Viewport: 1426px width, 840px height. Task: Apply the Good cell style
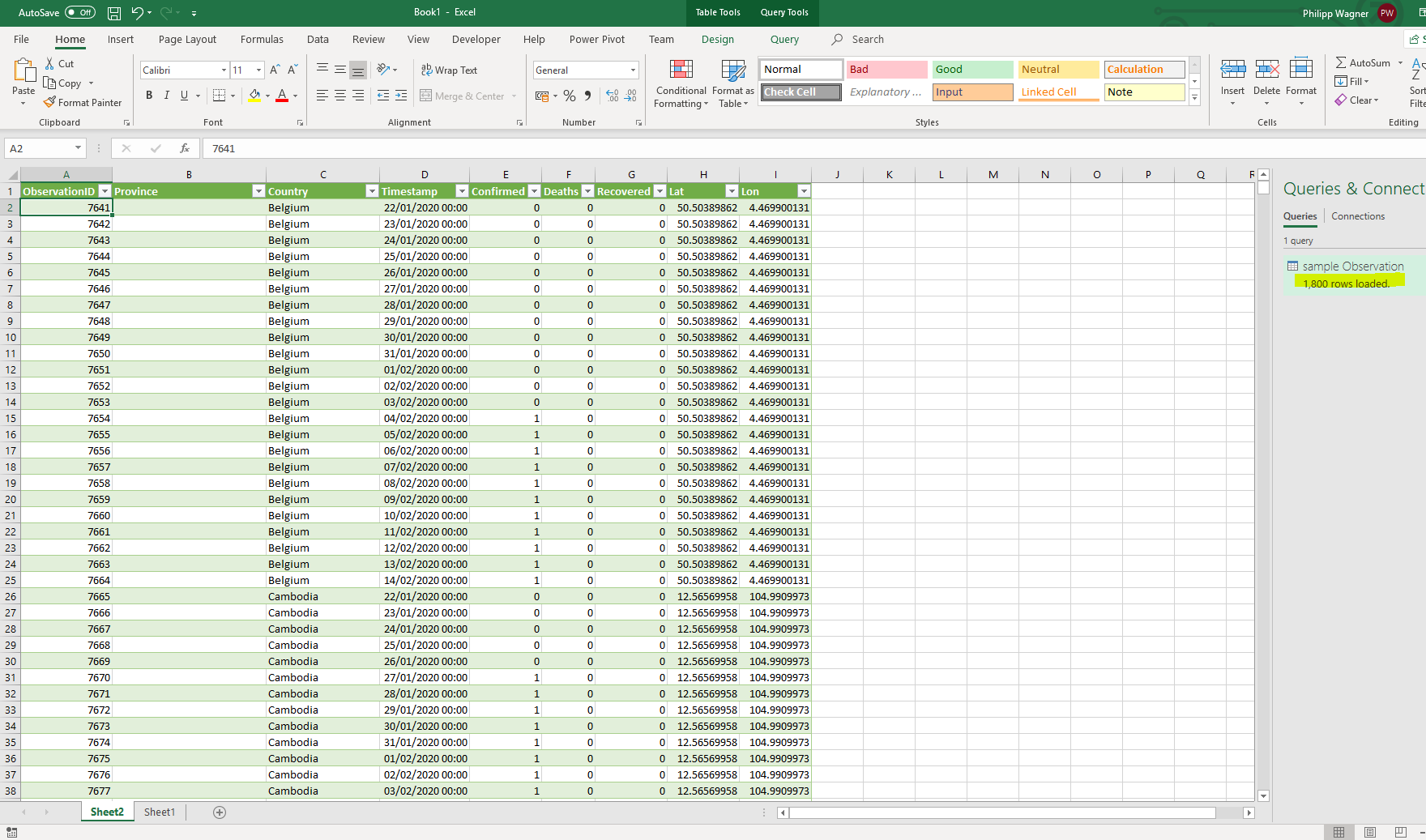[972, 70]
